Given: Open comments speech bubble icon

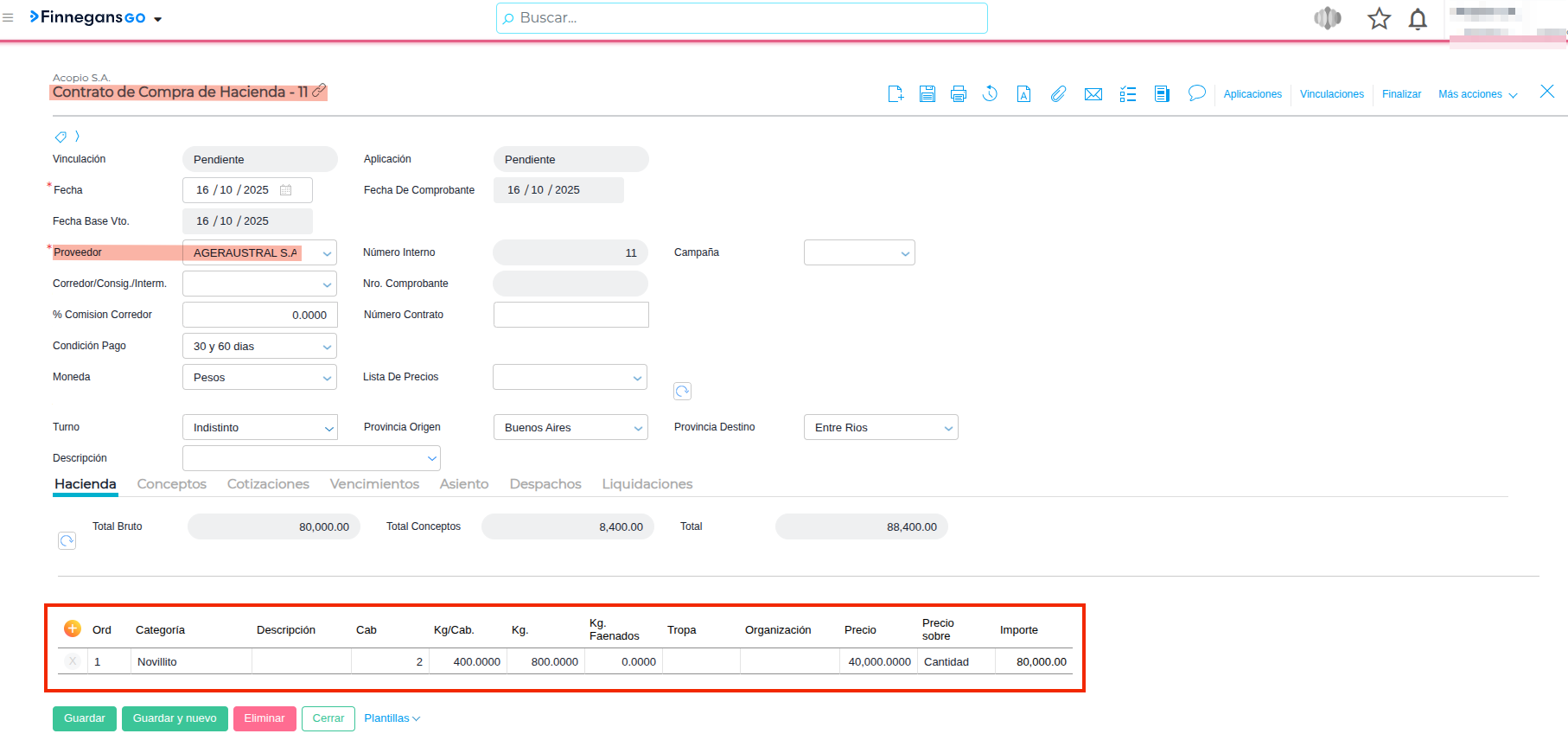Looking at the screenshot, I should coord(1196,93).
